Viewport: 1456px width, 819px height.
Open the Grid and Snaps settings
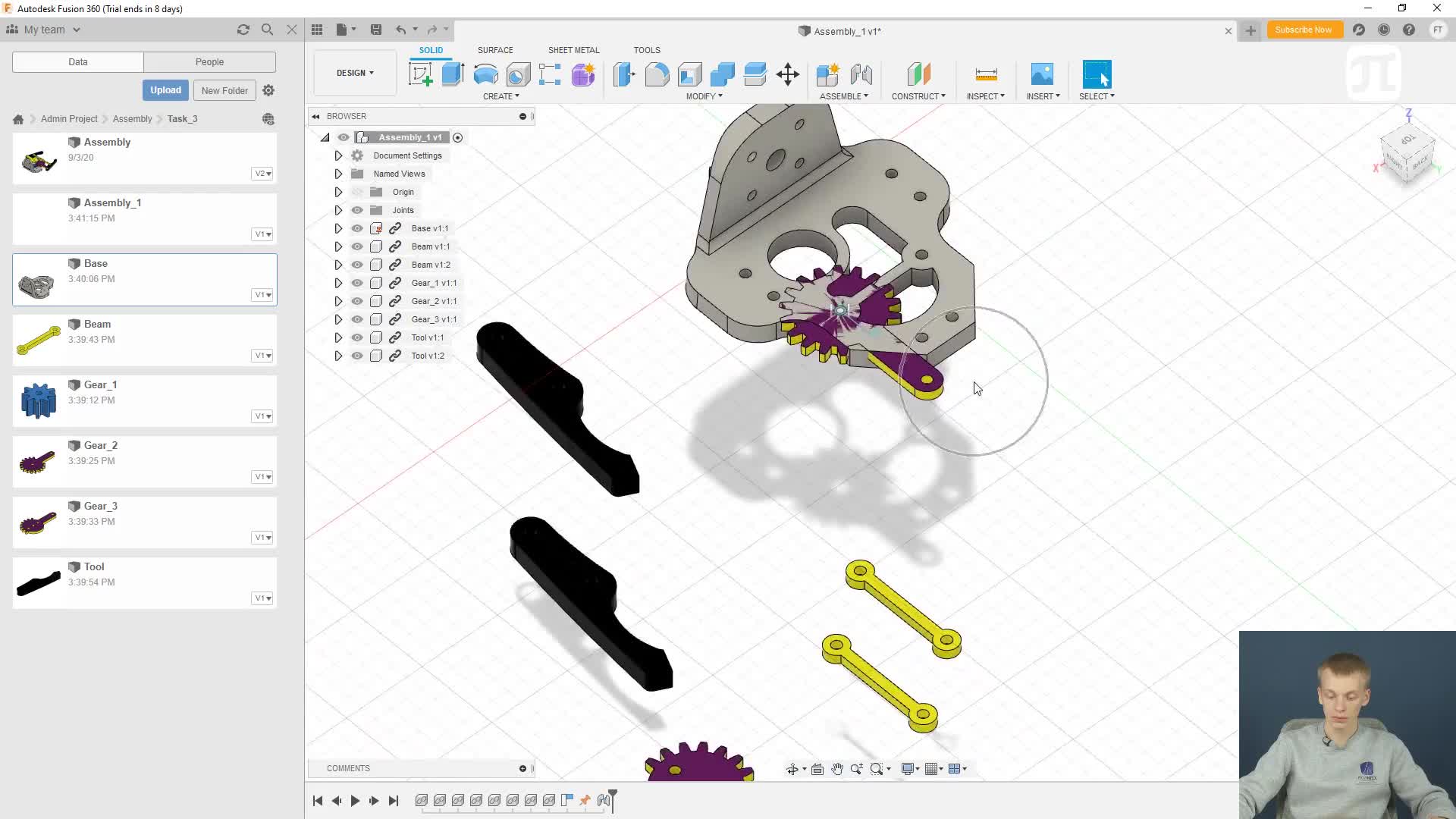932,769
